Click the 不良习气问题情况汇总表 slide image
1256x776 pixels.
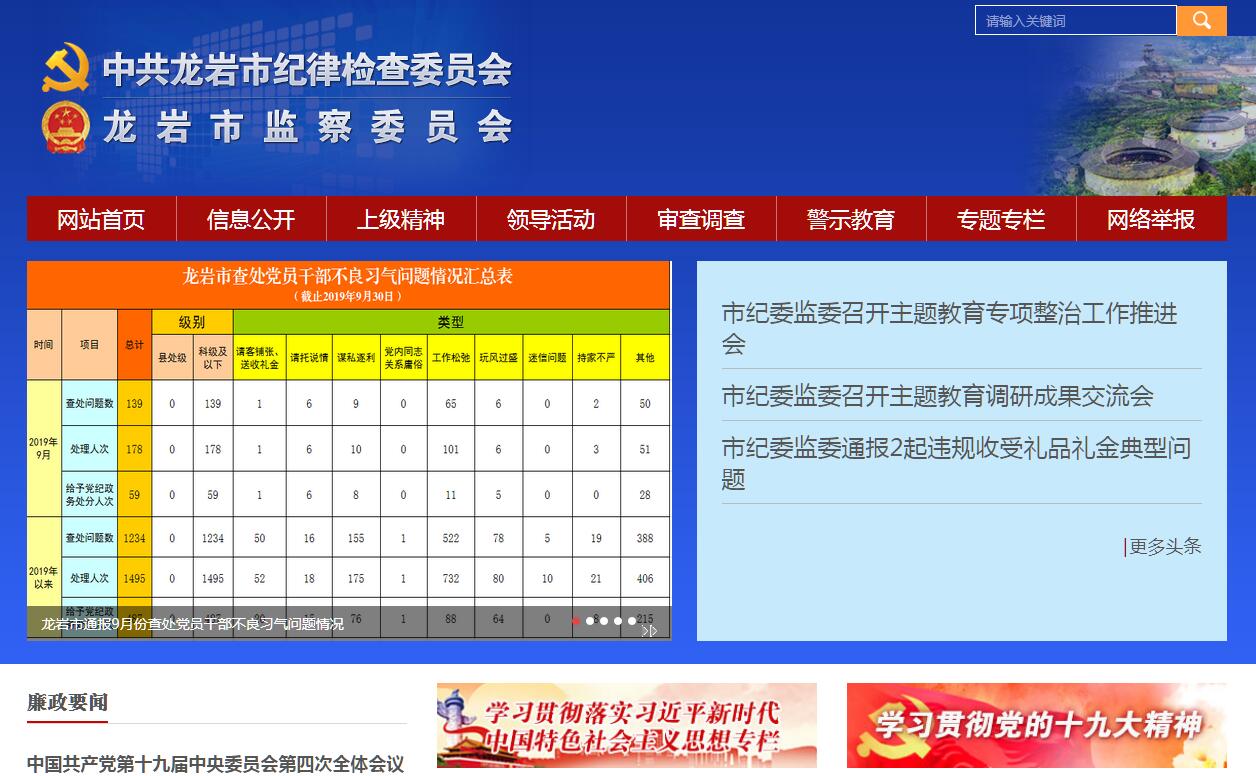349,450
